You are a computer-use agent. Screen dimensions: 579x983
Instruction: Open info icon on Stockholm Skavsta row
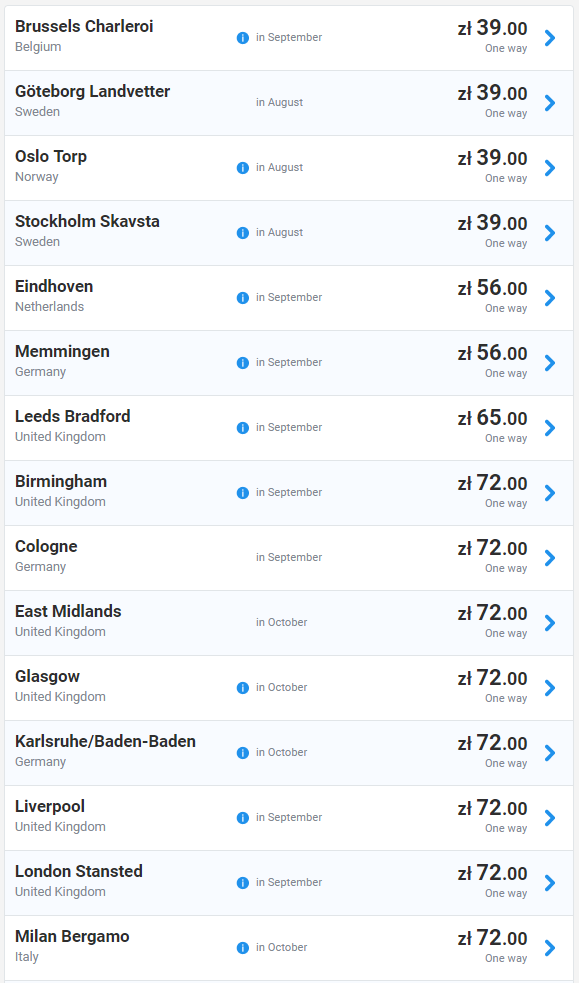[x=243, y=233]
